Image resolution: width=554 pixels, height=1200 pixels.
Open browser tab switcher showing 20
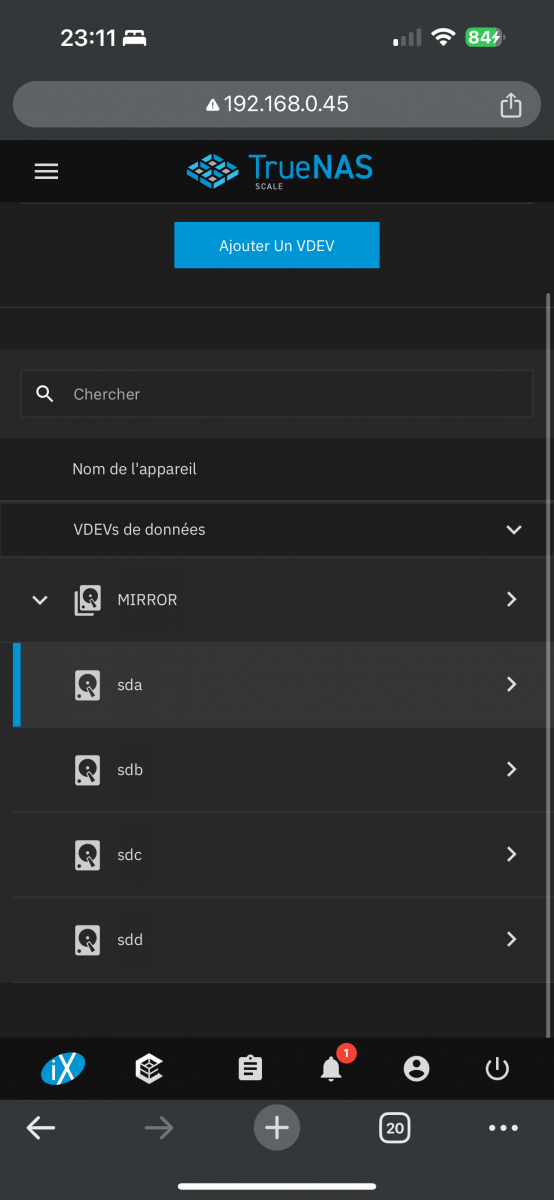(395, 1128)
